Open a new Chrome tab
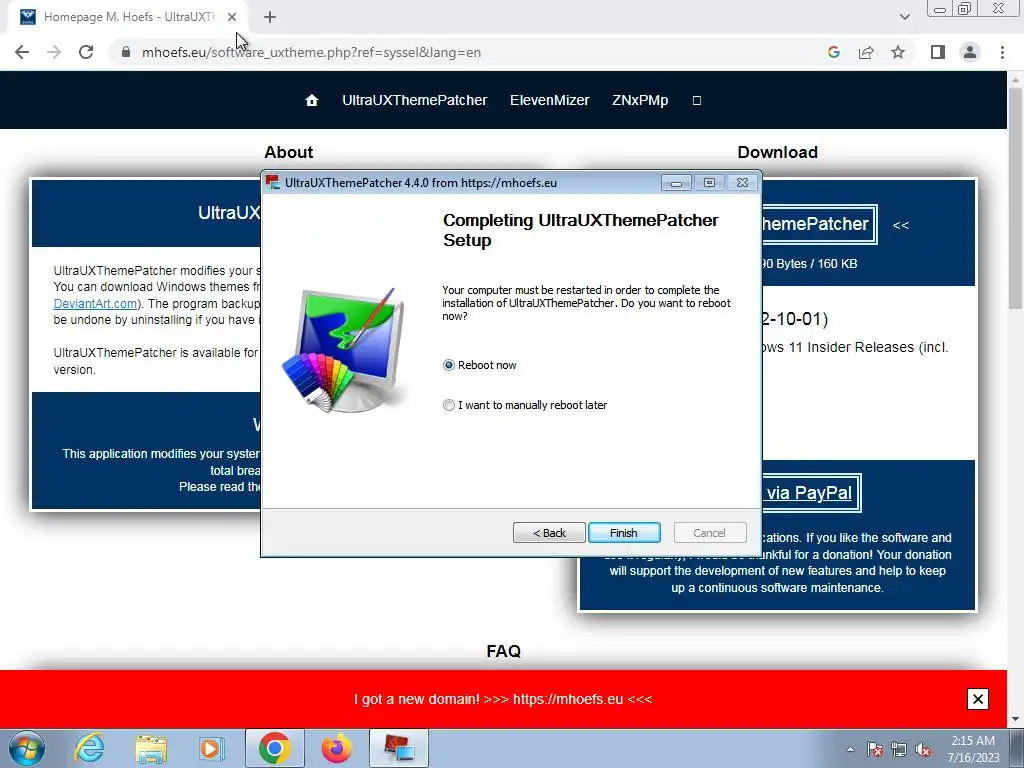 pos(270,17)
